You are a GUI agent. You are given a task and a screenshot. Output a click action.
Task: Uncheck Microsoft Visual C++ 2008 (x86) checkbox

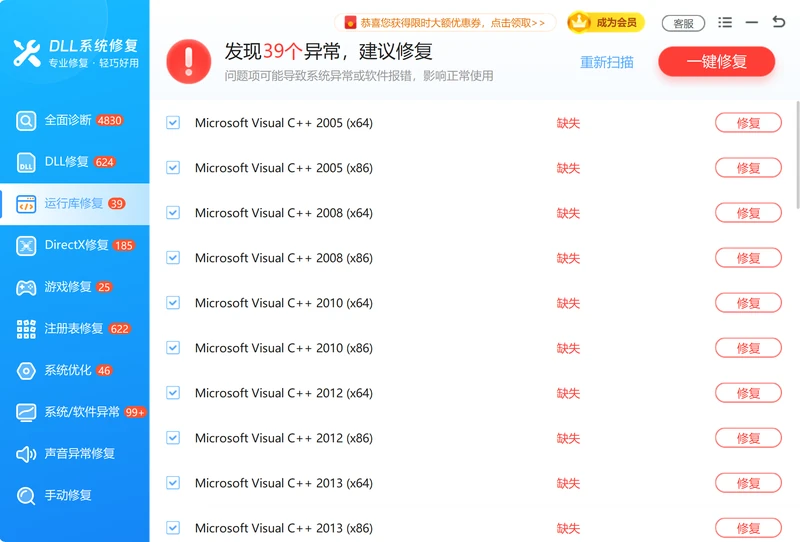tap(173, 258)
